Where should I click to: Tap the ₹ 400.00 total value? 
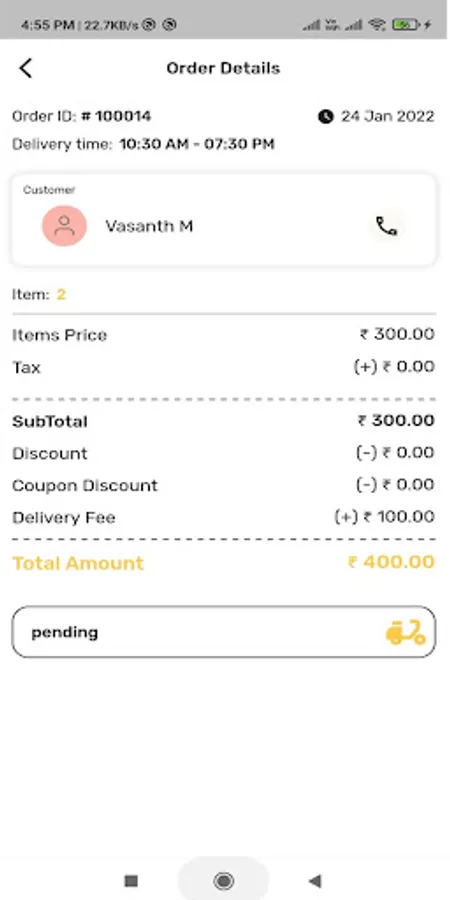[391, 562]
